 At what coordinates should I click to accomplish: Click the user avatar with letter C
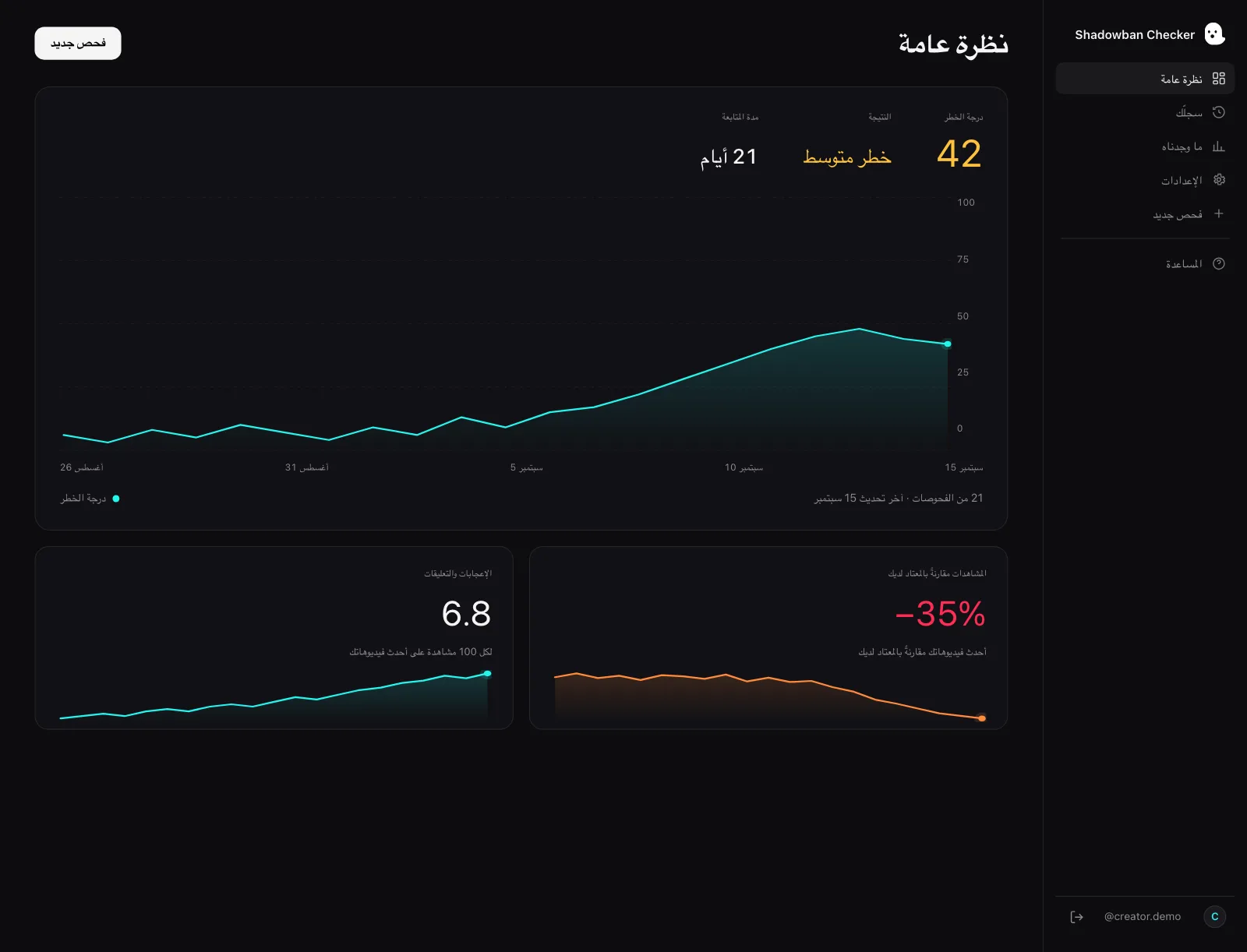(1214, 917)
